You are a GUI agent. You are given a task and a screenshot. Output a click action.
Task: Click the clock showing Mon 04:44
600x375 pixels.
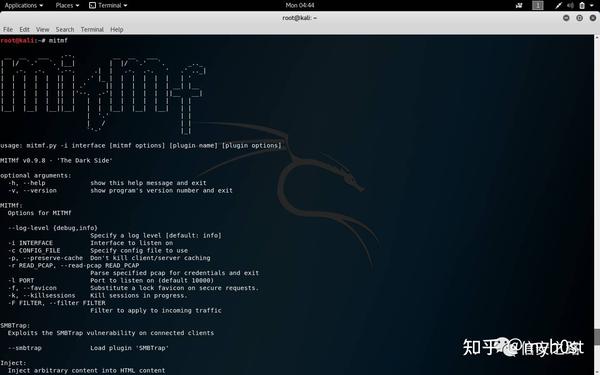300,5
